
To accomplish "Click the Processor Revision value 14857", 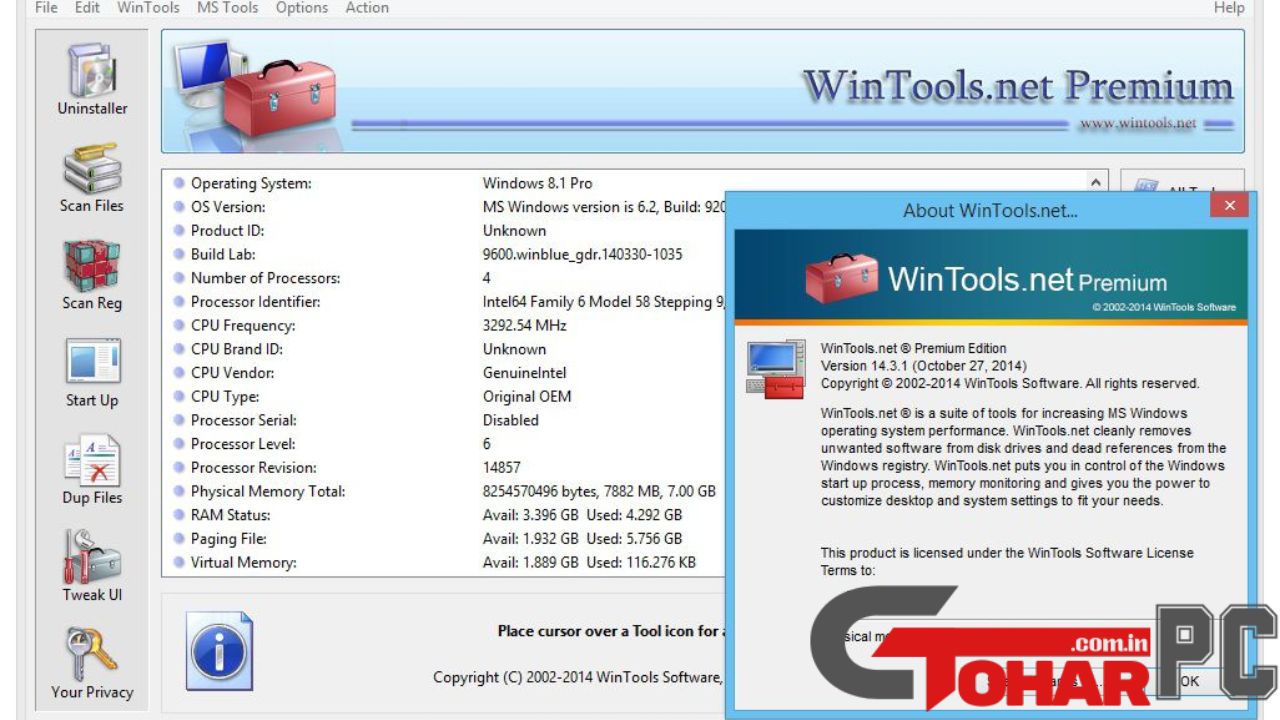I will [x=501, y=468].
